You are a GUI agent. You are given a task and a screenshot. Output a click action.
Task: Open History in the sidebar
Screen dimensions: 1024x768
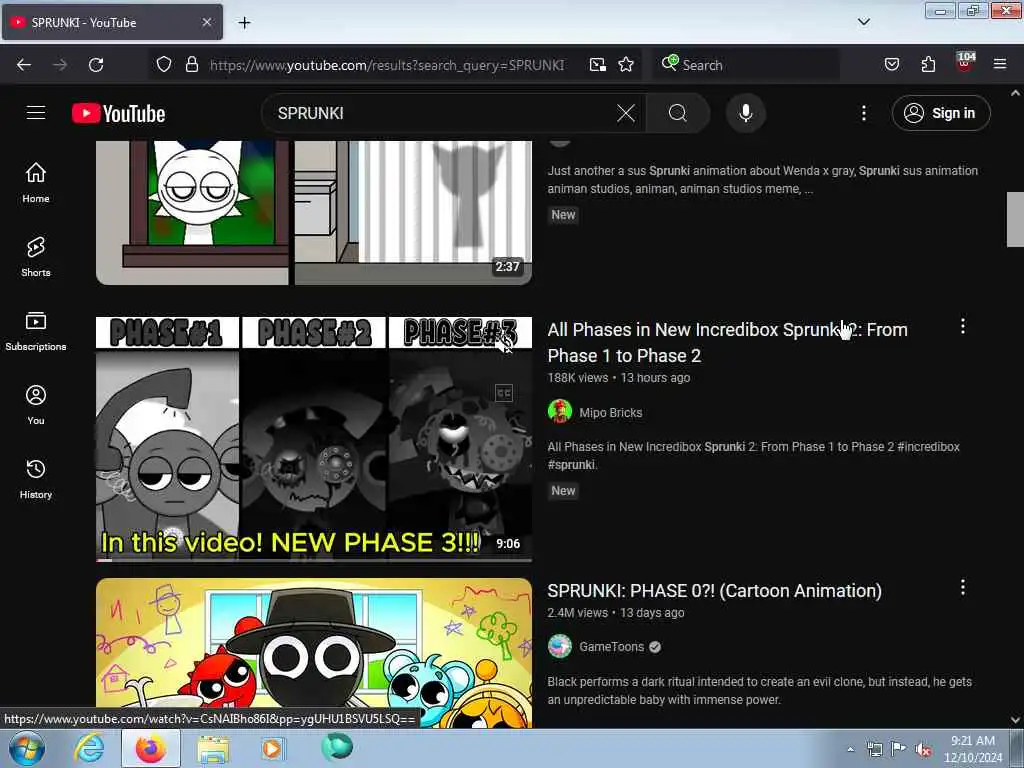[x=36, y=478]
